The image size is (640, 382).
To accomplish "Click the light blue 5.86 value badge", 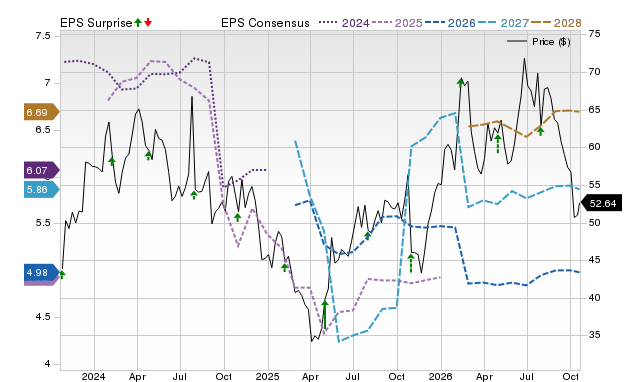I will point(42,189).
